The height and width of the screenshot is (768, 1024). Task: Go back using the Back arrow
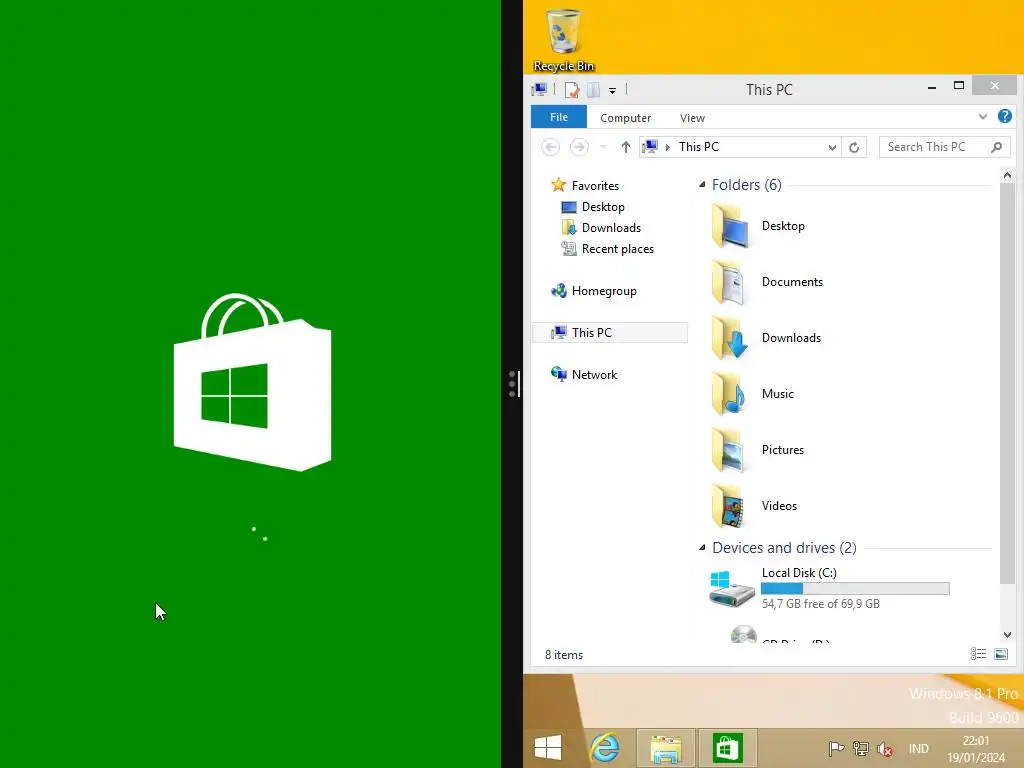coord(551,147)
